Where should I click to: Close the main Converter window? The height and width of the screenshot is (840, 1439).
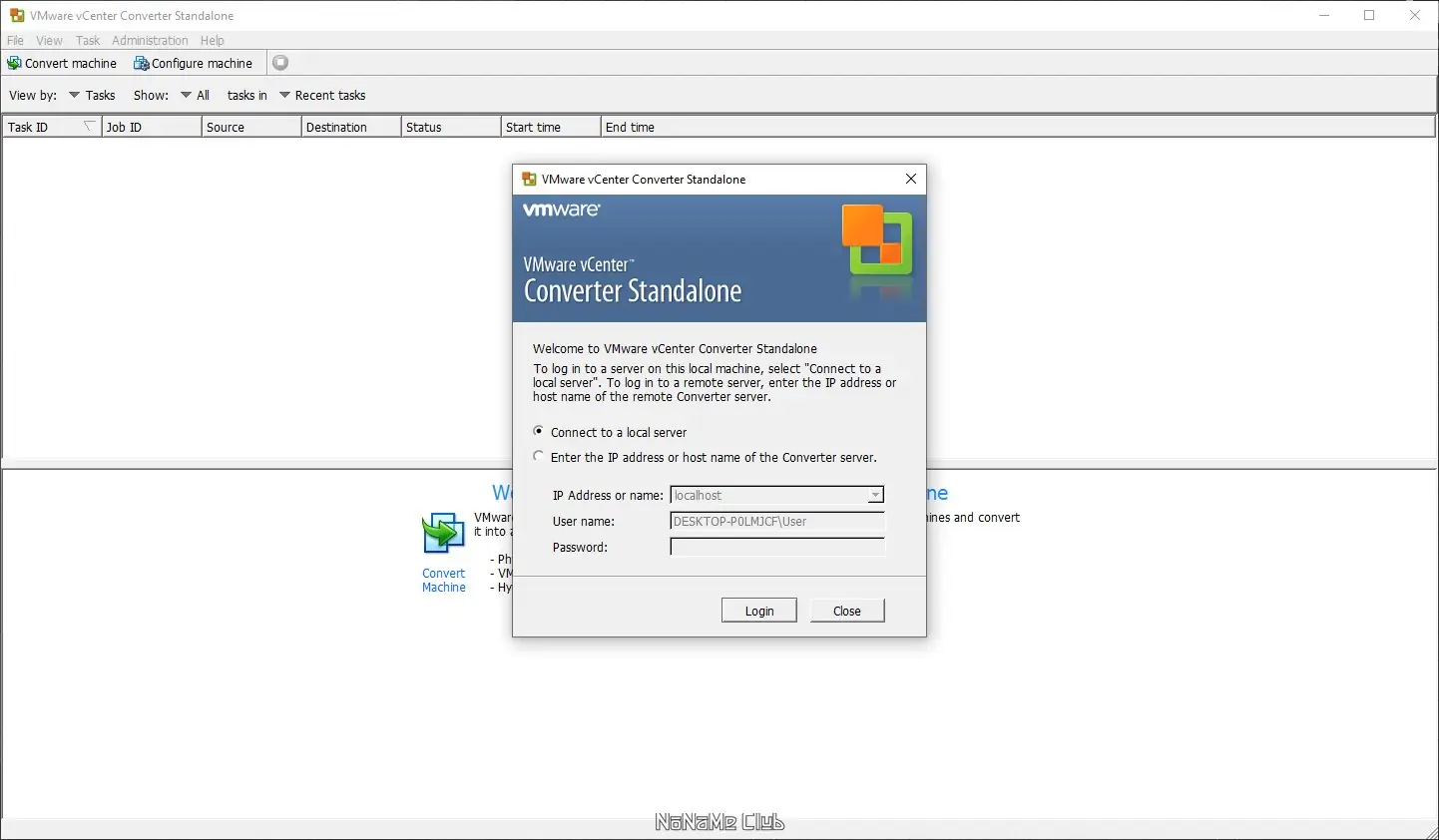coord(1415,15)
